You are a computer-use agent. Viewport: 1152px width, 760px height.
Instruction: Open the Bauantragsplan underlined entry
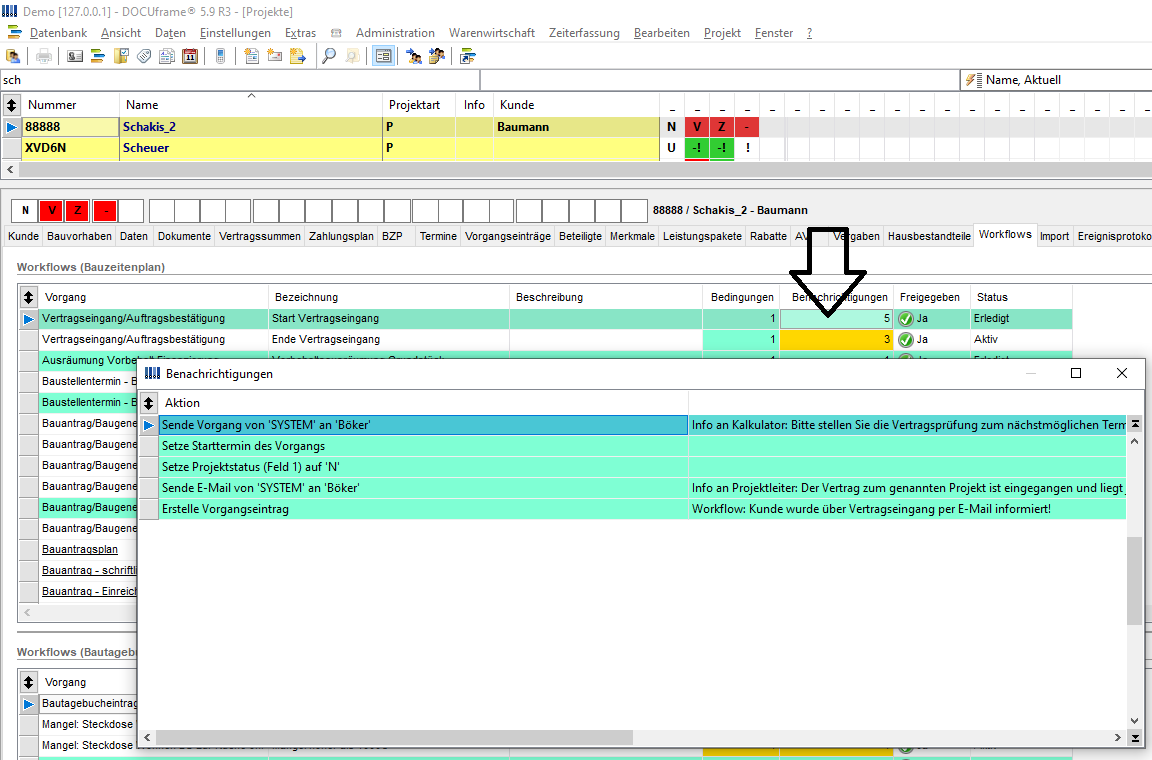(x=79, y=549)
